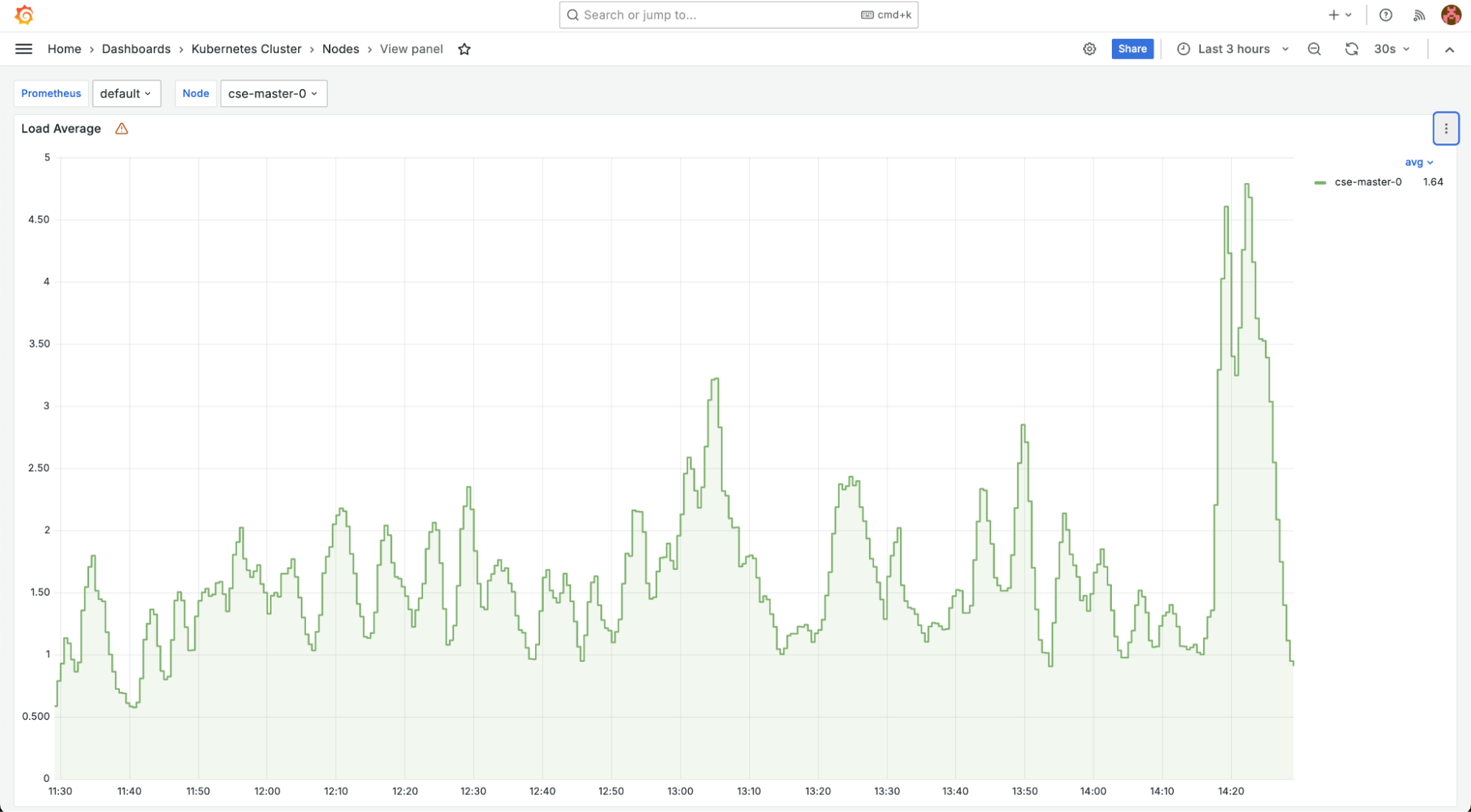
Task: Collapse the top toolbar with the chevron
Action: [x=1449, y=49]
